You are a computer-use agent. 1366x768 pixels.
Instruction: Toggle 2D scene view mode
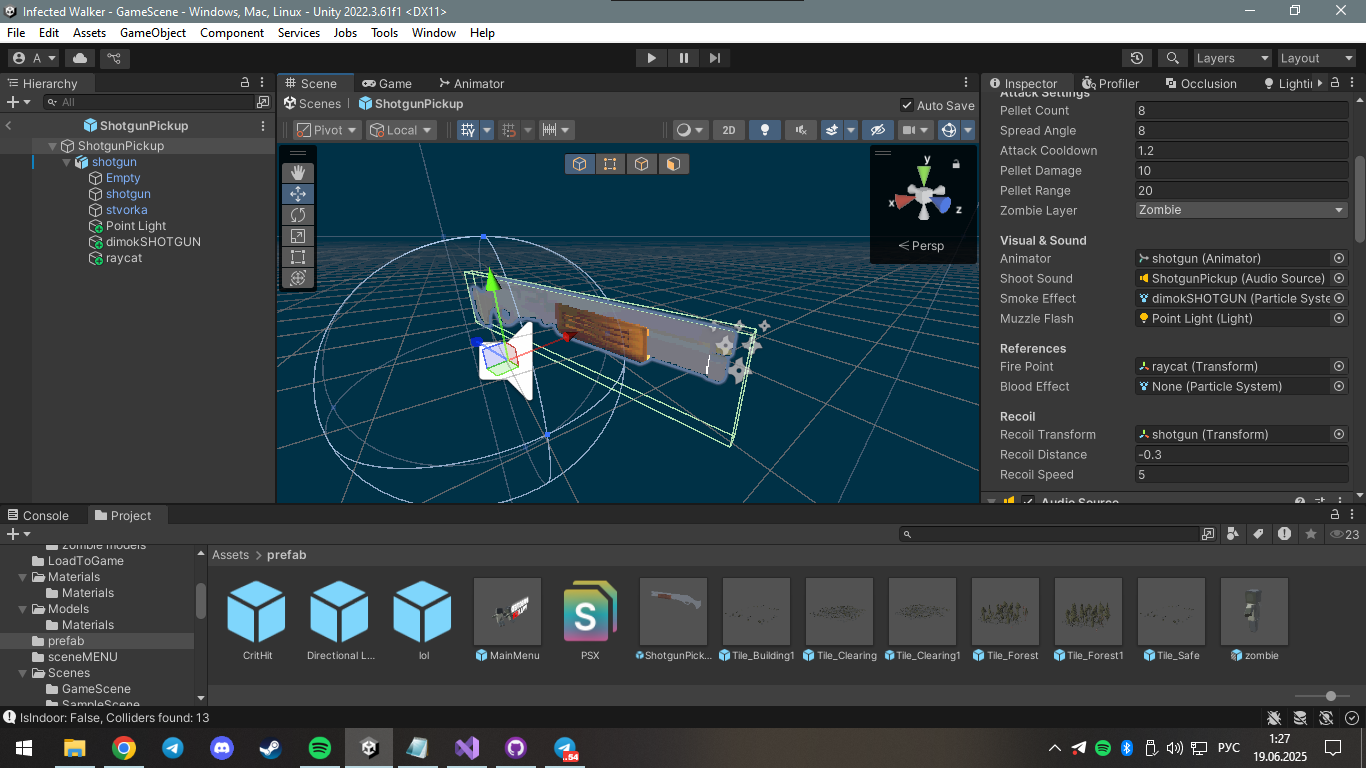coord(729,130)
